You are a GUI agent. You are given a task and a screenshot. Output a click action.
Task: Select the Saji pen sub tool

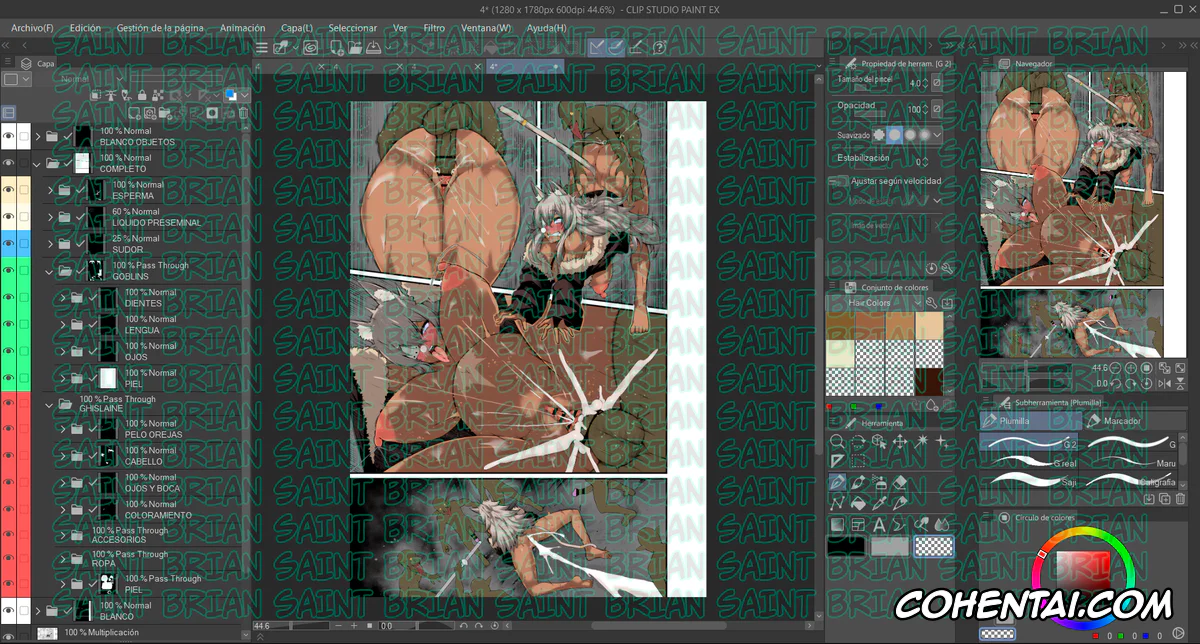(1030, 481)
